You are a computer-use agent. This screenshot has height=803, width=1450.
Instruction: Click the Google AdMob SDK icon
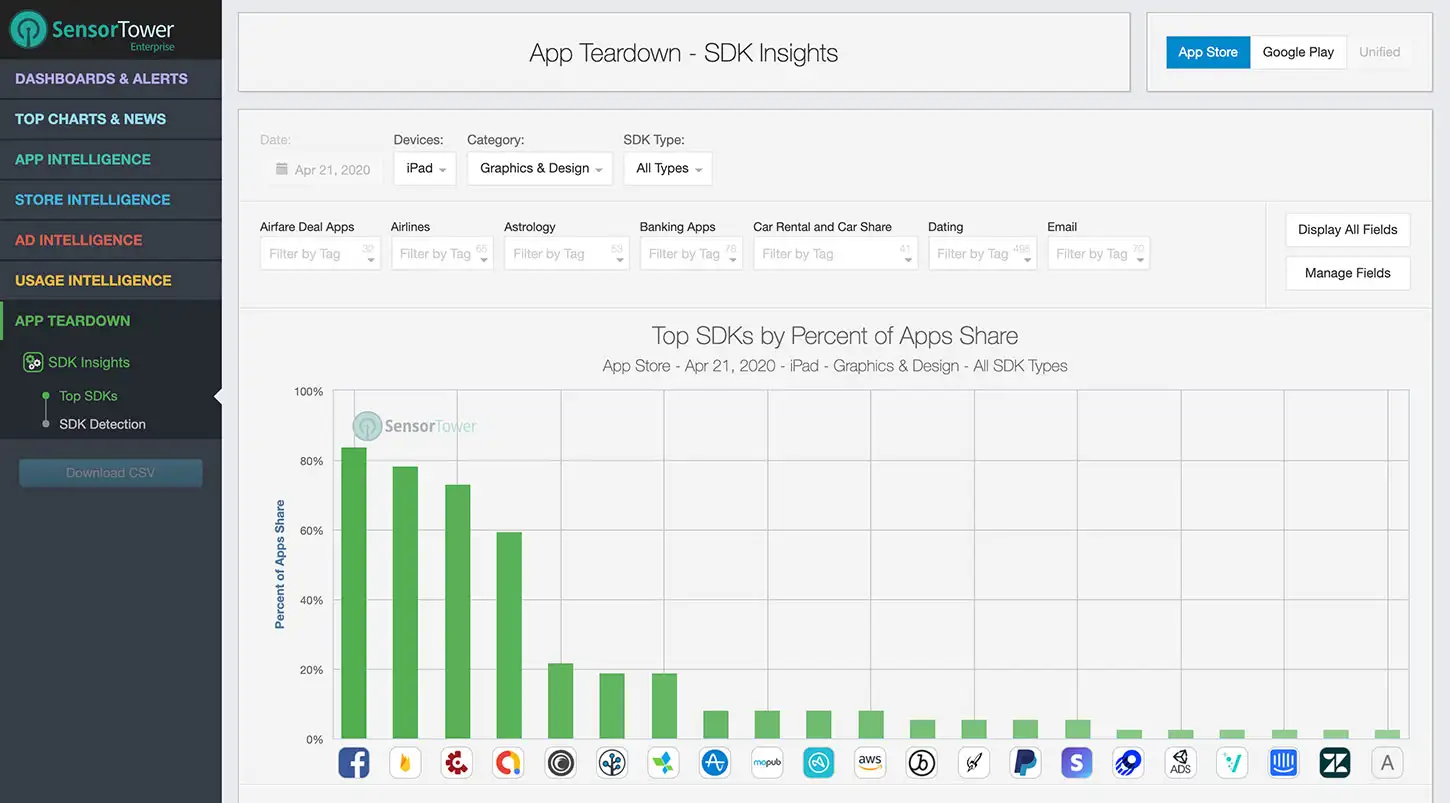(509, 763)
